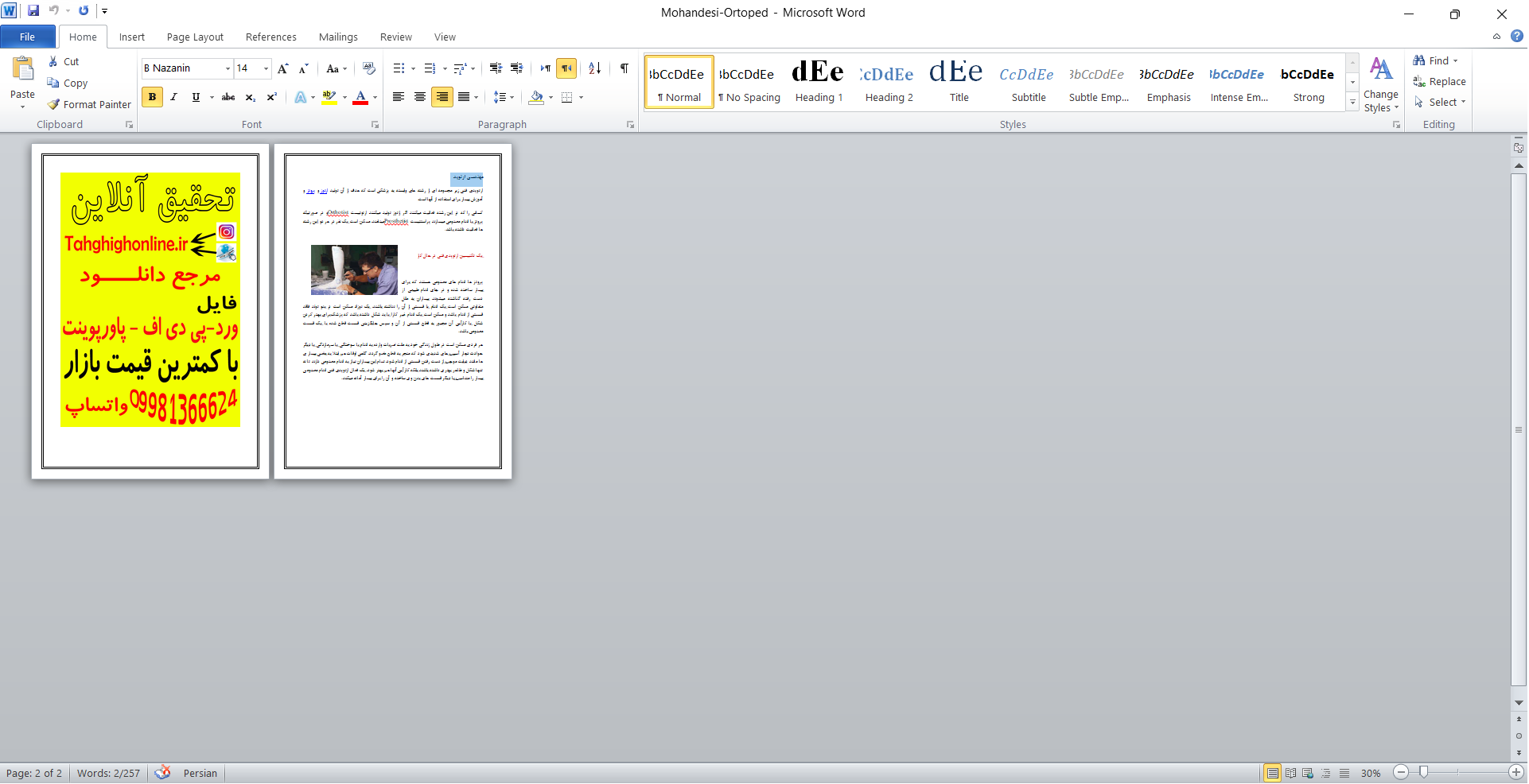Screen dimensions: 1529x784
Task: Toggle Align Text Right
Action: (x=442, y=97)
